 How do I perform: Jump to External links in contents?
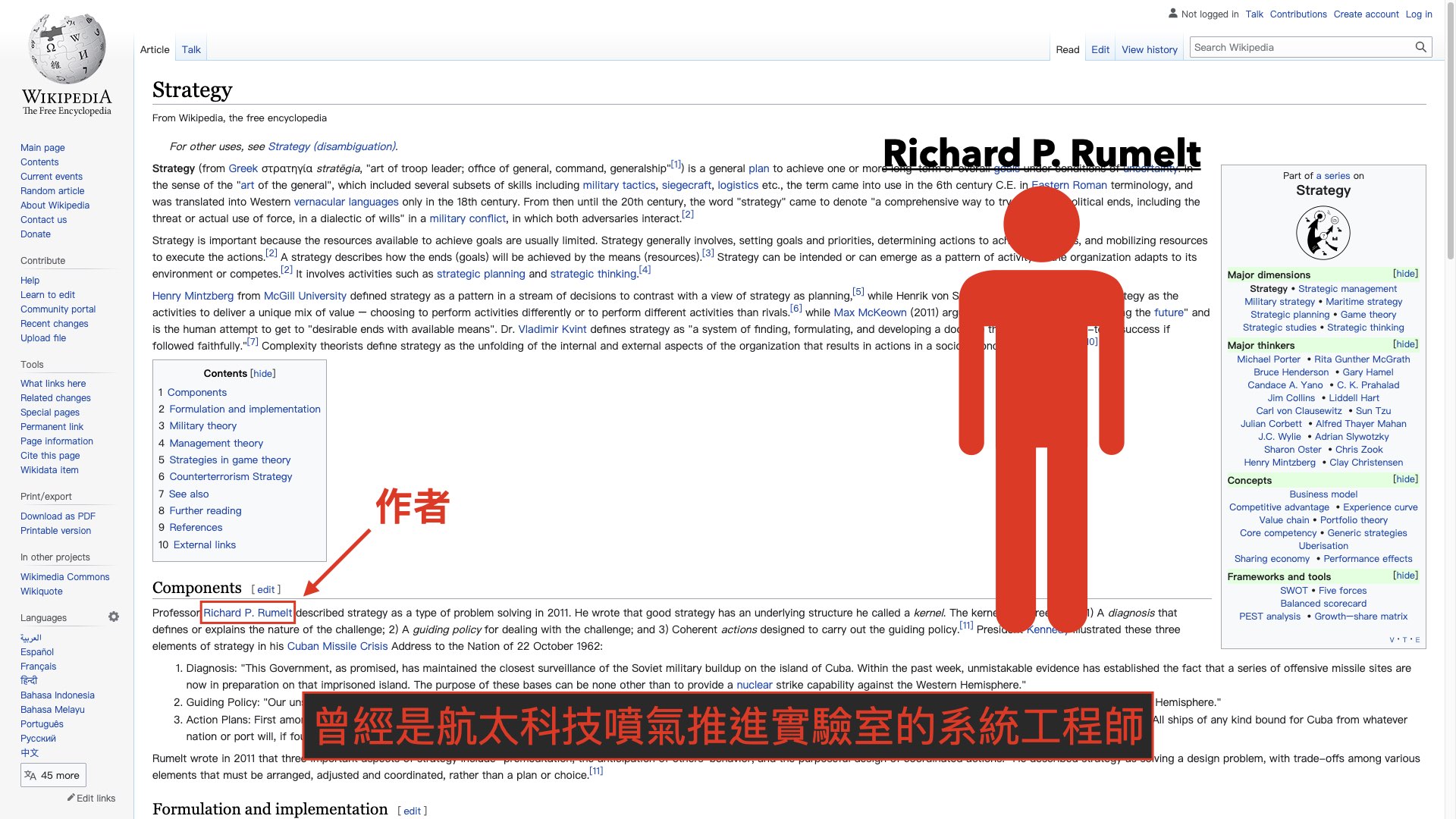pos(205,545)
